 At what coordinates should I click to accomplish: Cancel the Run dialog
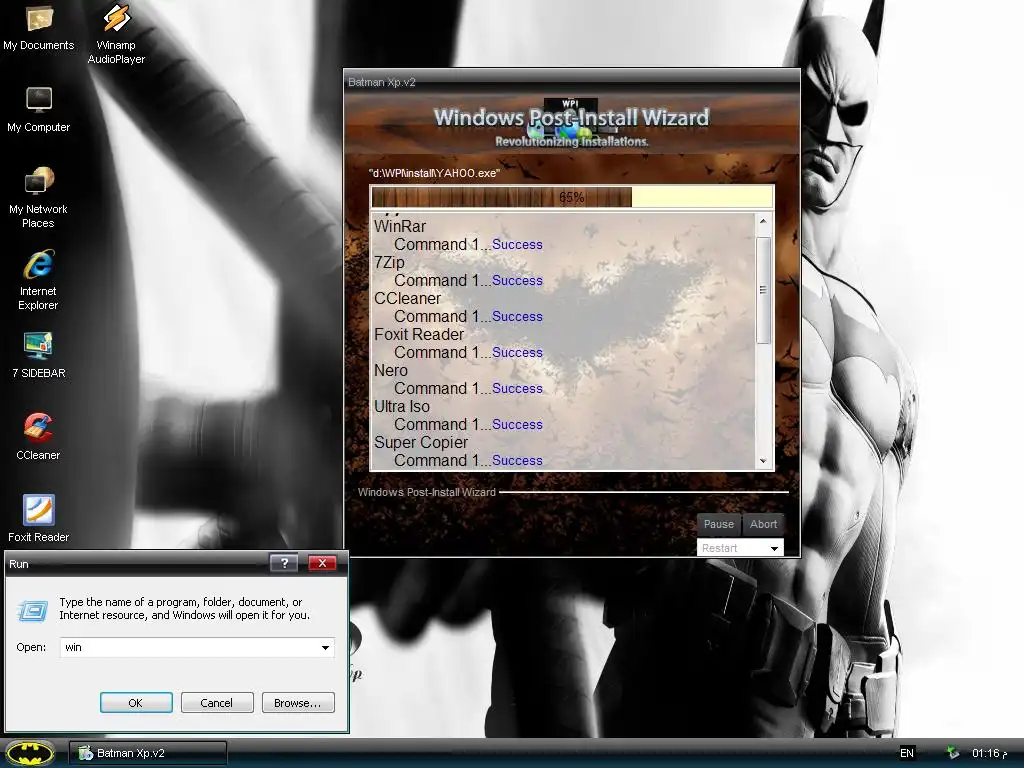coord(217,703)
